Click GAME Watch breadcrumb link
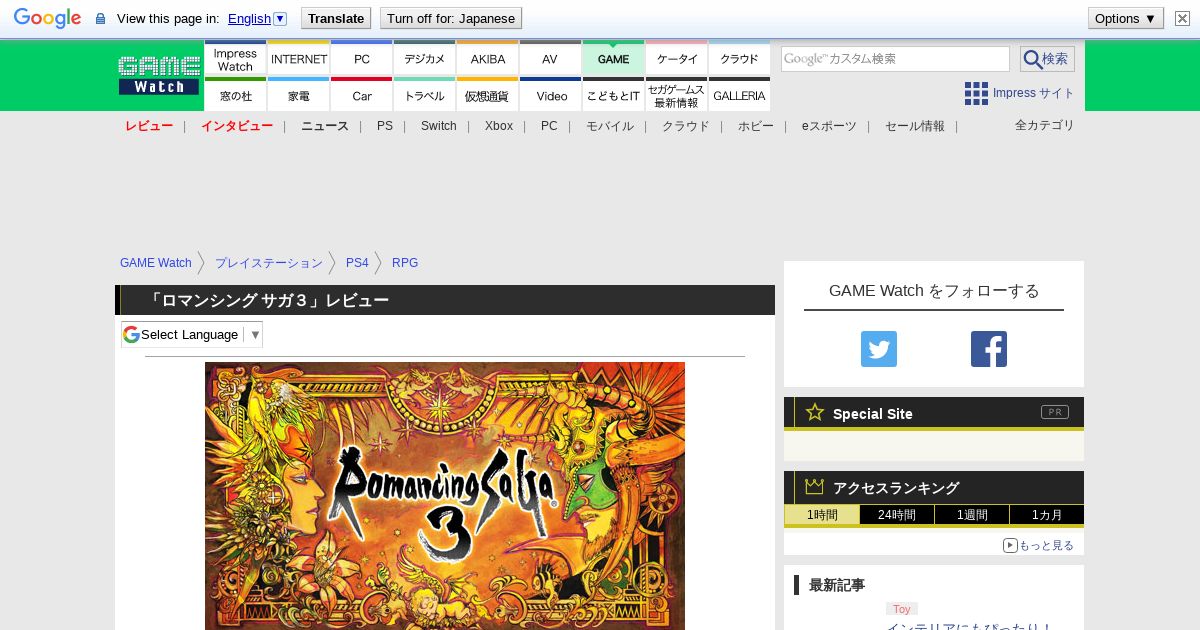Image resolution: width=1200 pixels, height=630 pixels. point(156,263)
